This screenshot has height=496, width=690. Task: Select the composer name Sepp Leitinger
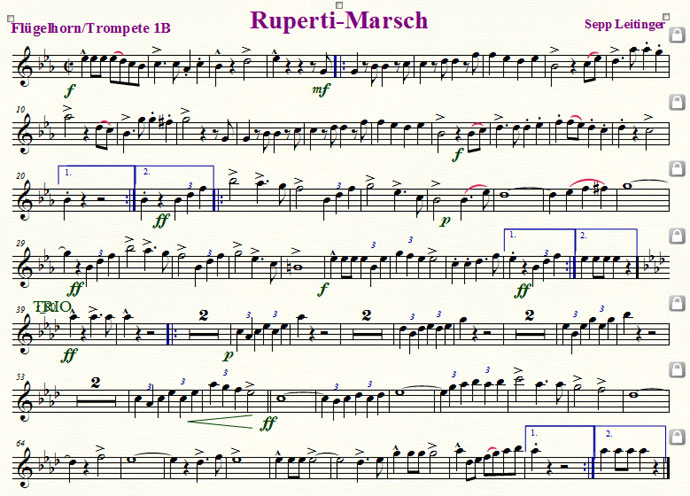pyautogui.click(x=624, y=24)
